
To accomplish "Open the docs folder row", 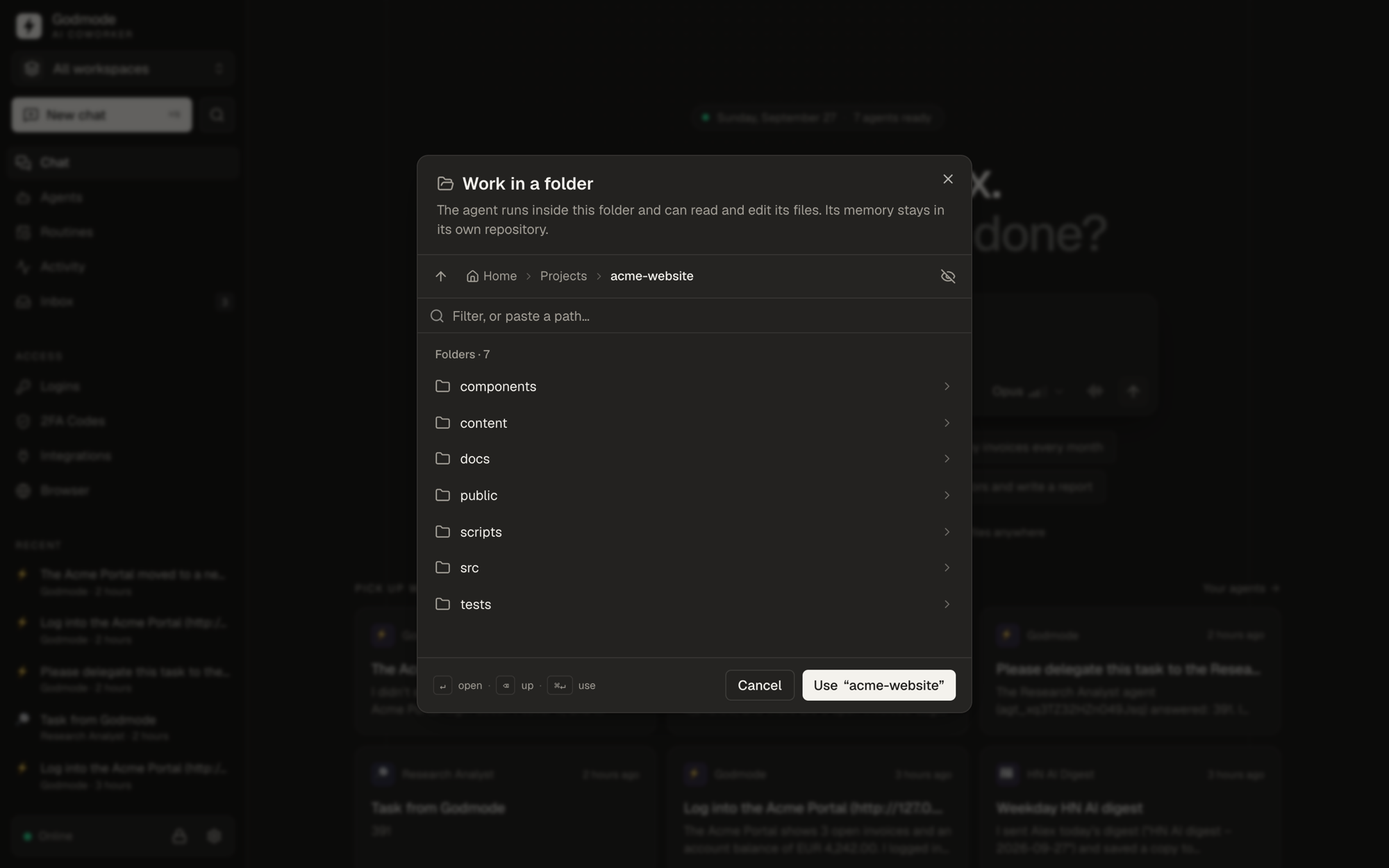I will click(694, 459).
